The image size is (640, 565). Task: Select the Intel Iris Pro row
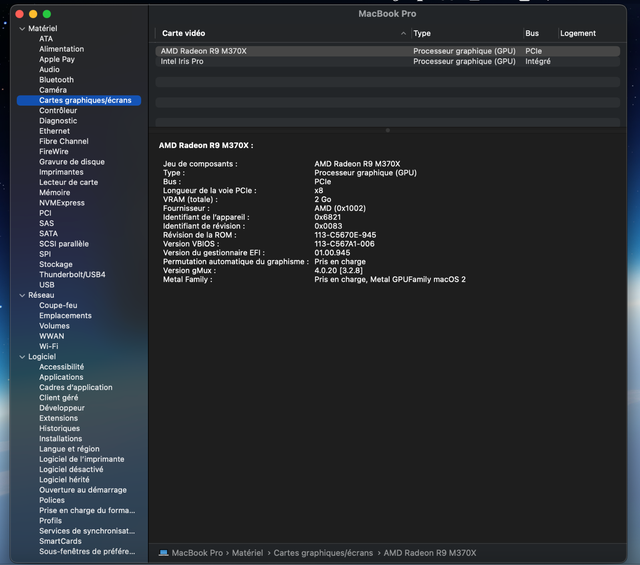[388, 61]
